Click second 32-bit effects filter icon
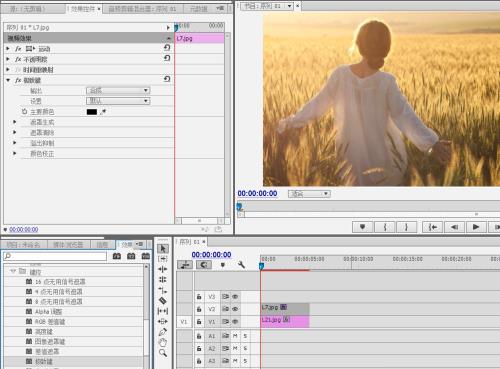Screen dimensions: 500x369 [x=131, y=256]
